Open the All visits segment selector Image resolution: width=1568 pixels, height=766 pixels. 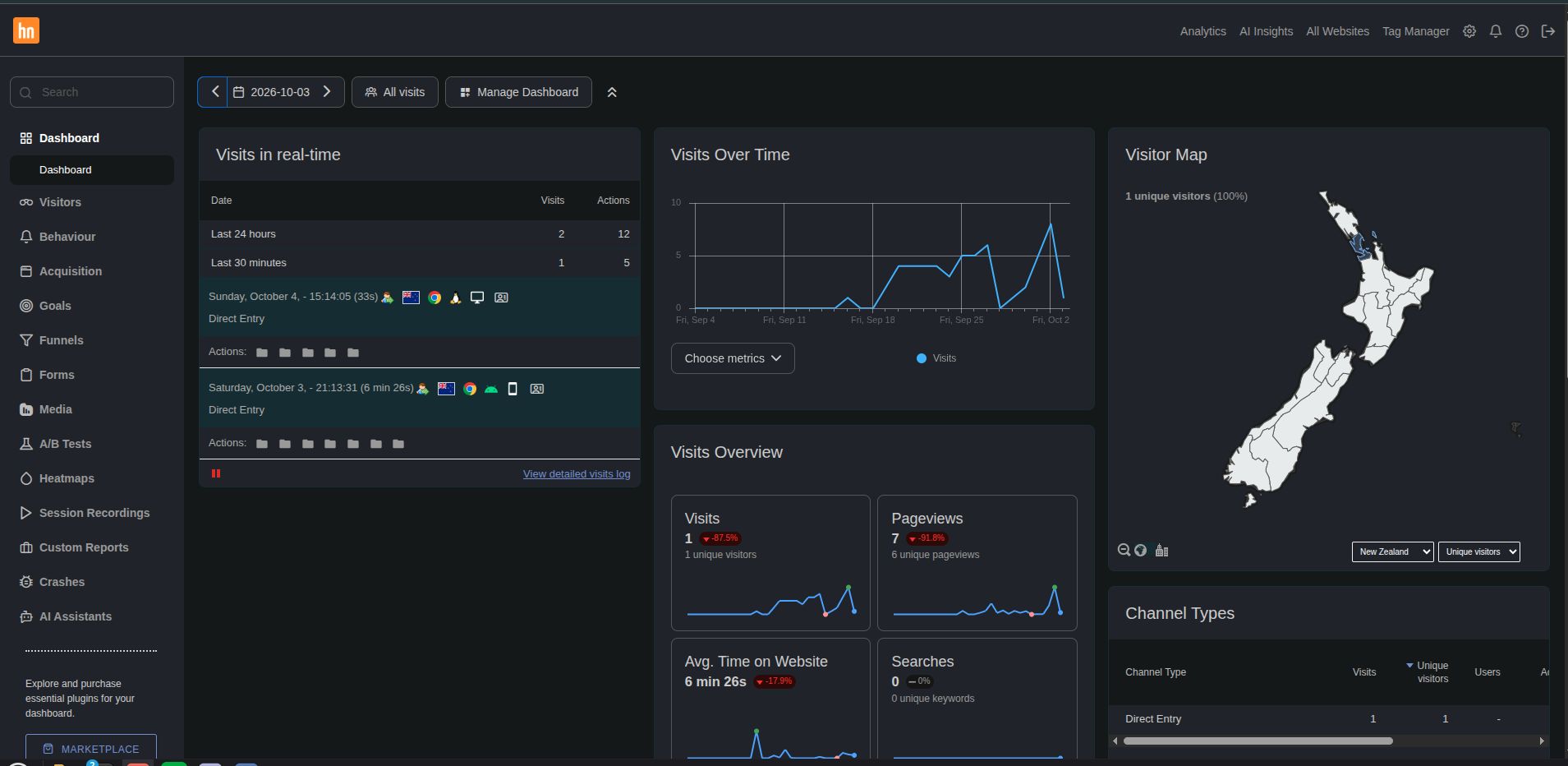(x=395, y=92)
